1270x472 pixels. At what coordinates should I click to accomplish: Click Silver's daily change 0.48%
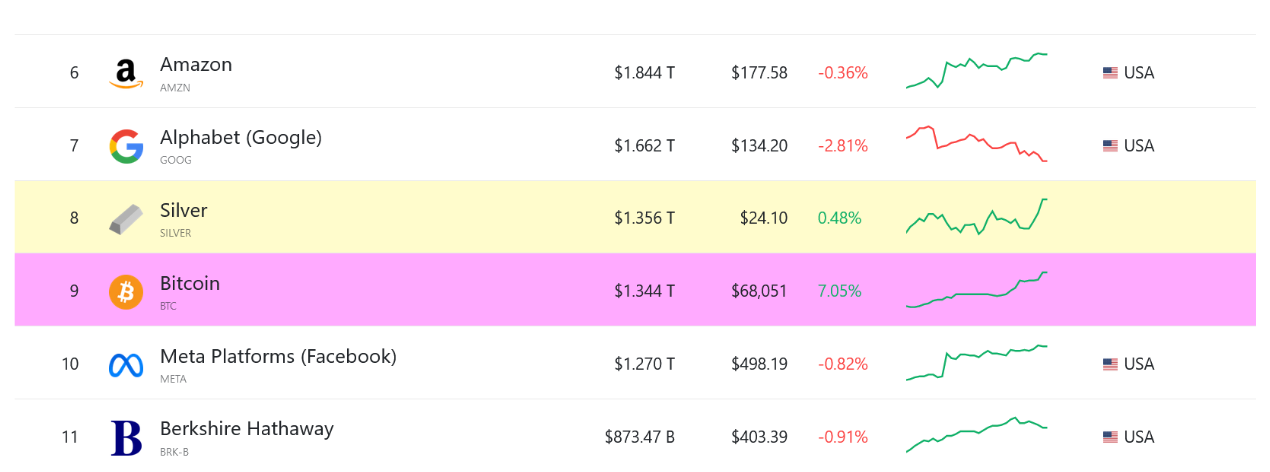point(840,218)
